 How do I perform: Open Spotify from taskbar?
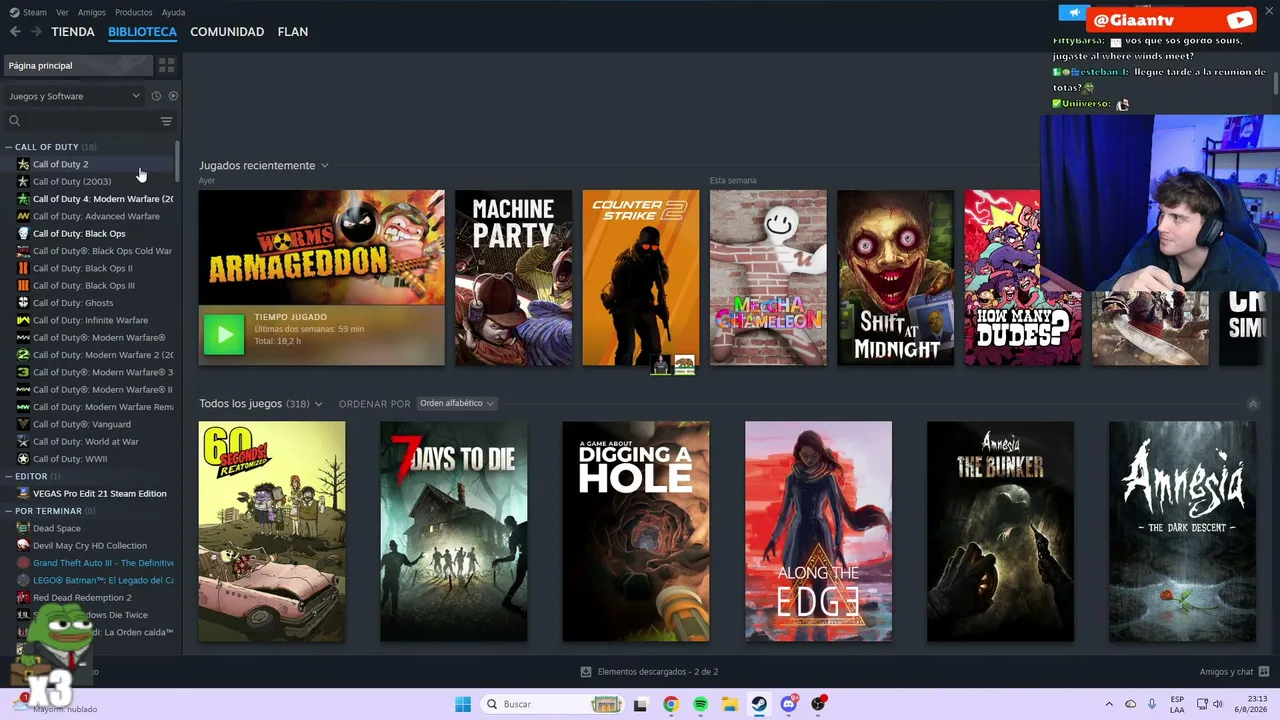700,704
